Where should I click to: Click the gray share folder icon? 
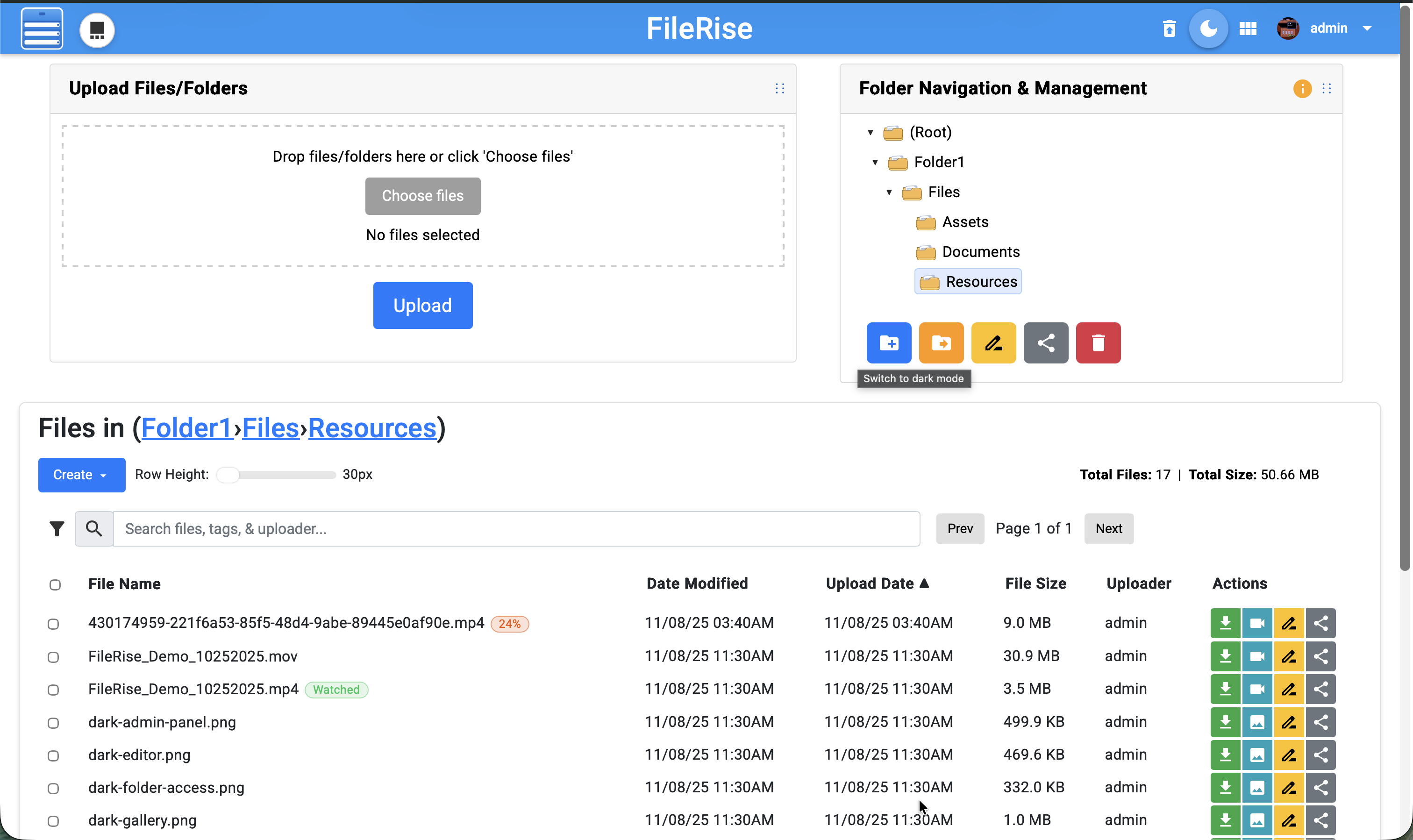[1045, 343]
